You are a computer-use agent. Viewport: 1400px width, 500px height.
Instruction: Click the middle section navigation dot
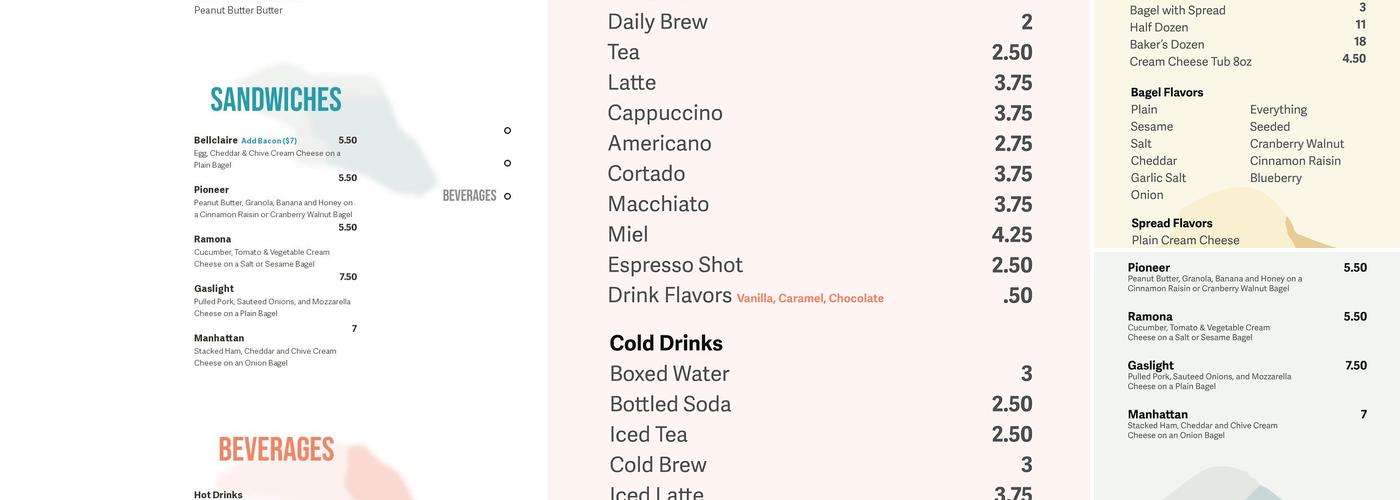point(507,163)
